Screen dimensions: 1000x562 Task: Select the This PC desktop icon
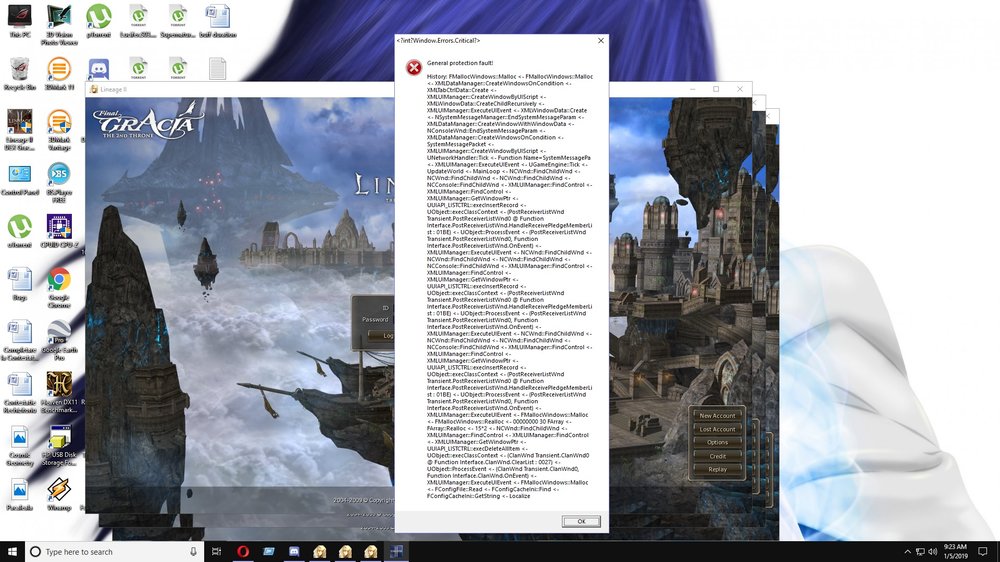(19, 17)
